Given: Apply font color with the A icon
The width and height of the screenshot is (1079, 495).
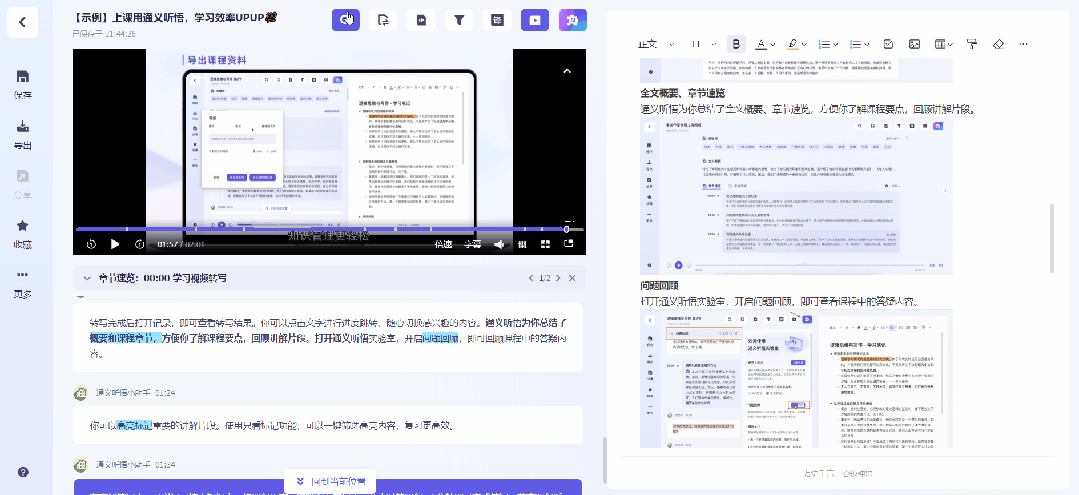Looking at the screenshot, I should 761,44.
